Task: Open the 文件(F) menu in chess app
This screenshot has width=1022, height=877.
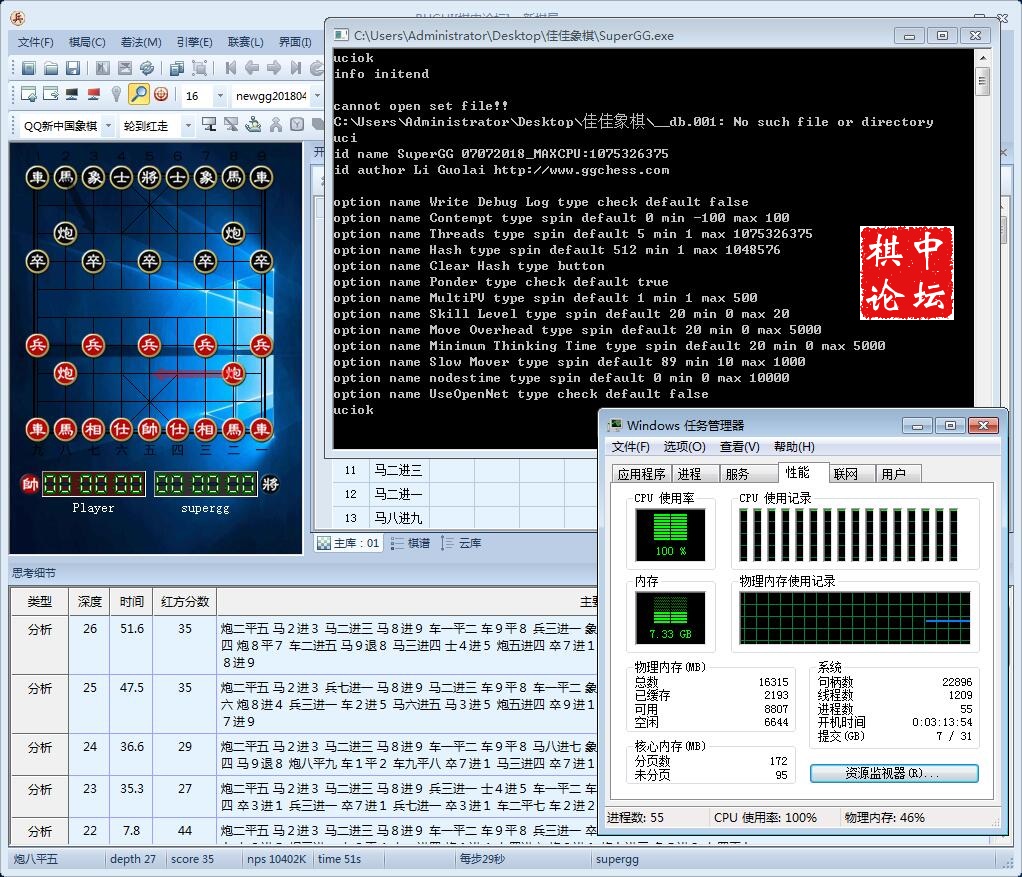Action: tap(35, 42)
